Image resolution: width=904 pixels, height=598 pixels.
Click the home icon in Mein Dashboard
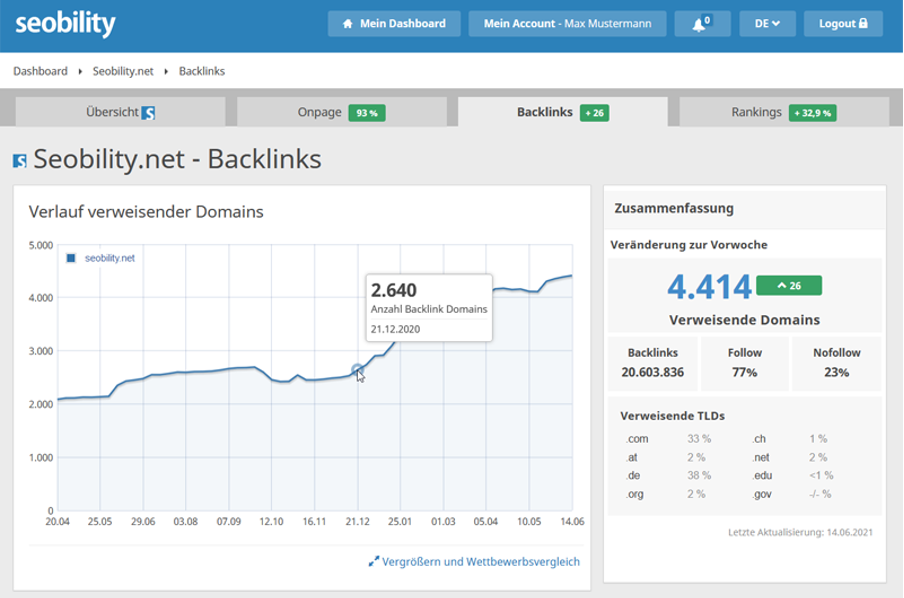tap(347, 24)
